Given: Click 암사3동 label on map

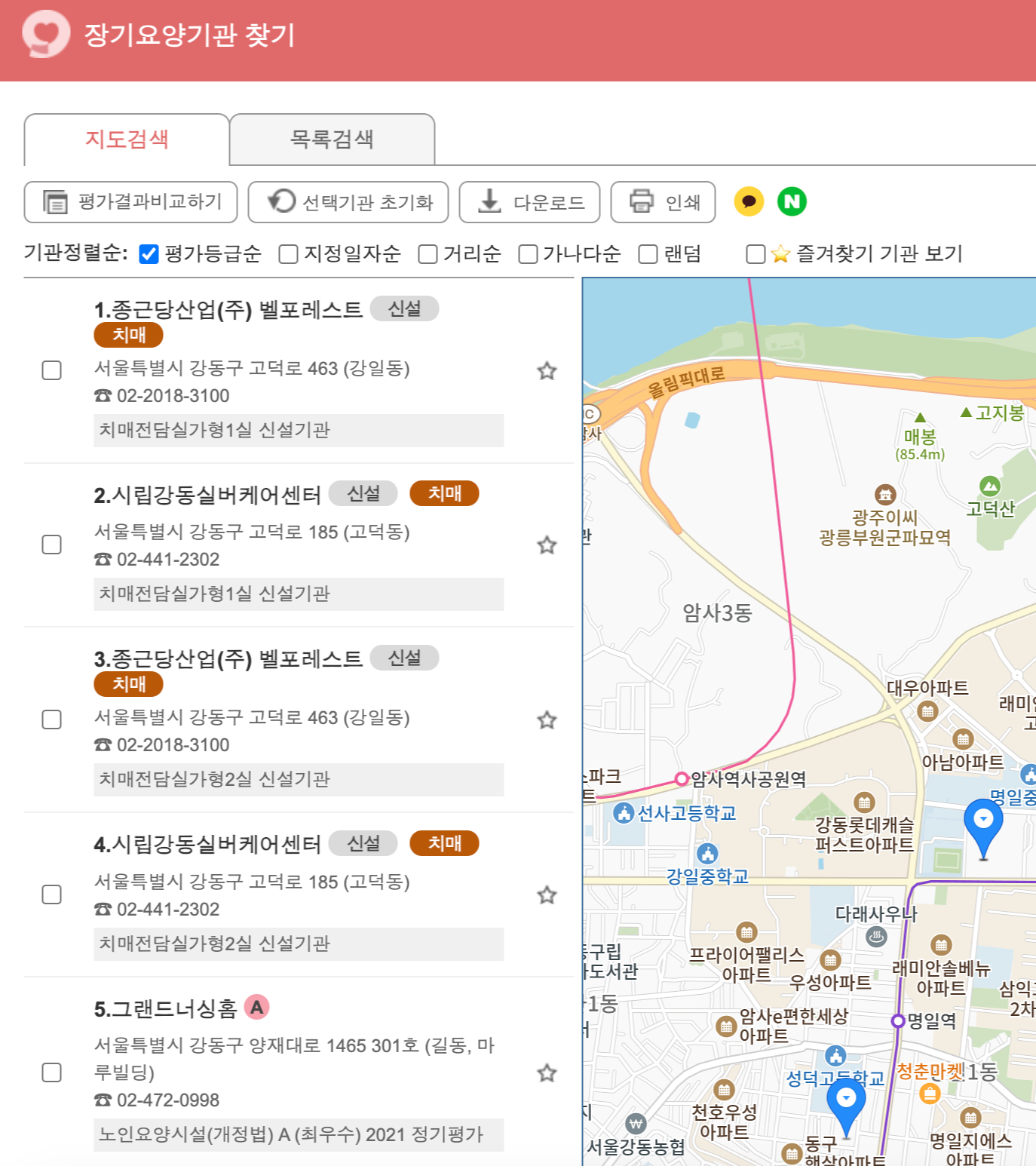Looking at the screenshot, I should tap(717, 612).
